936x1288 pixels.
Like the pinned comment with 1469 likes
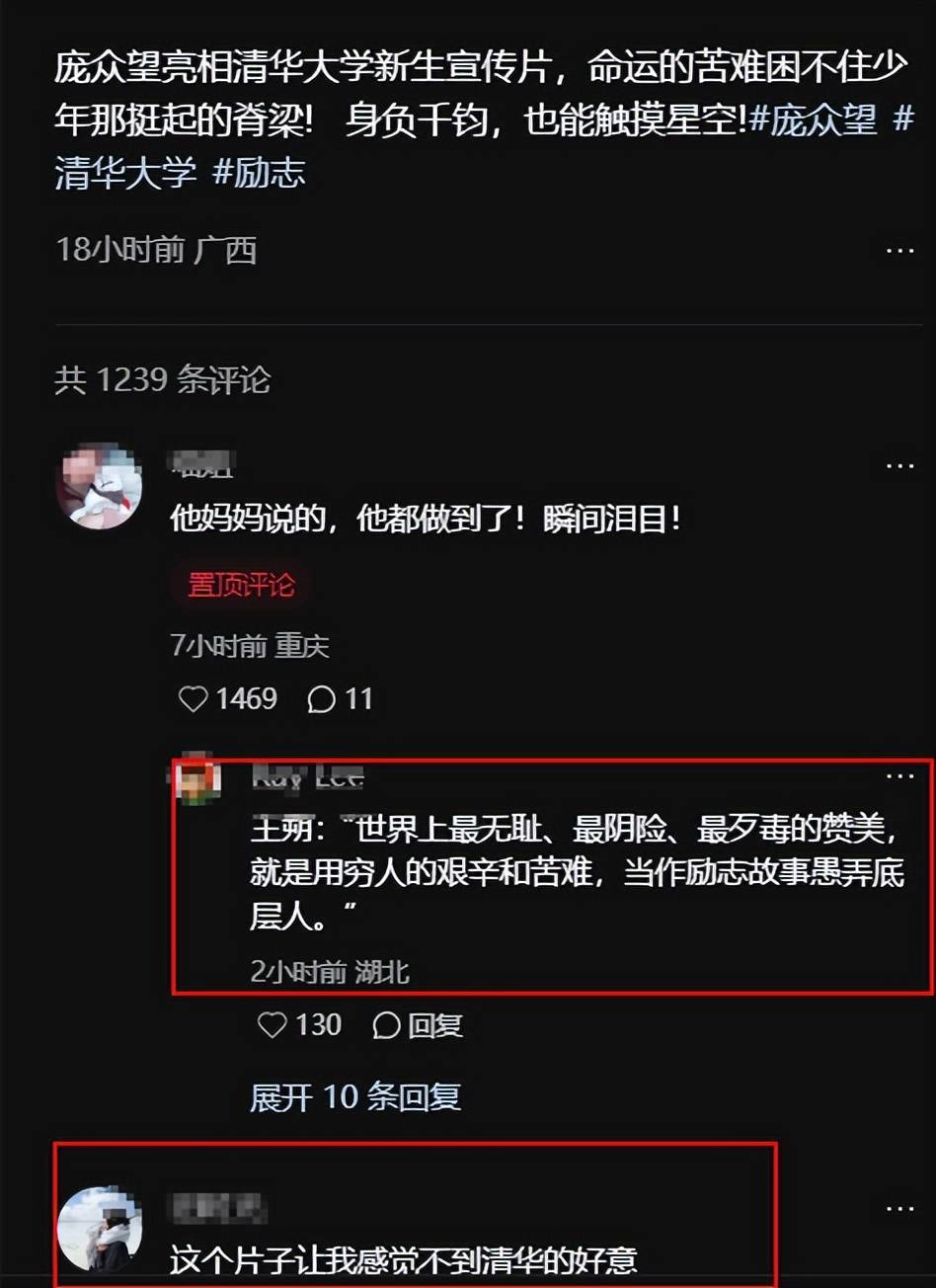click(x=193, y=699)
